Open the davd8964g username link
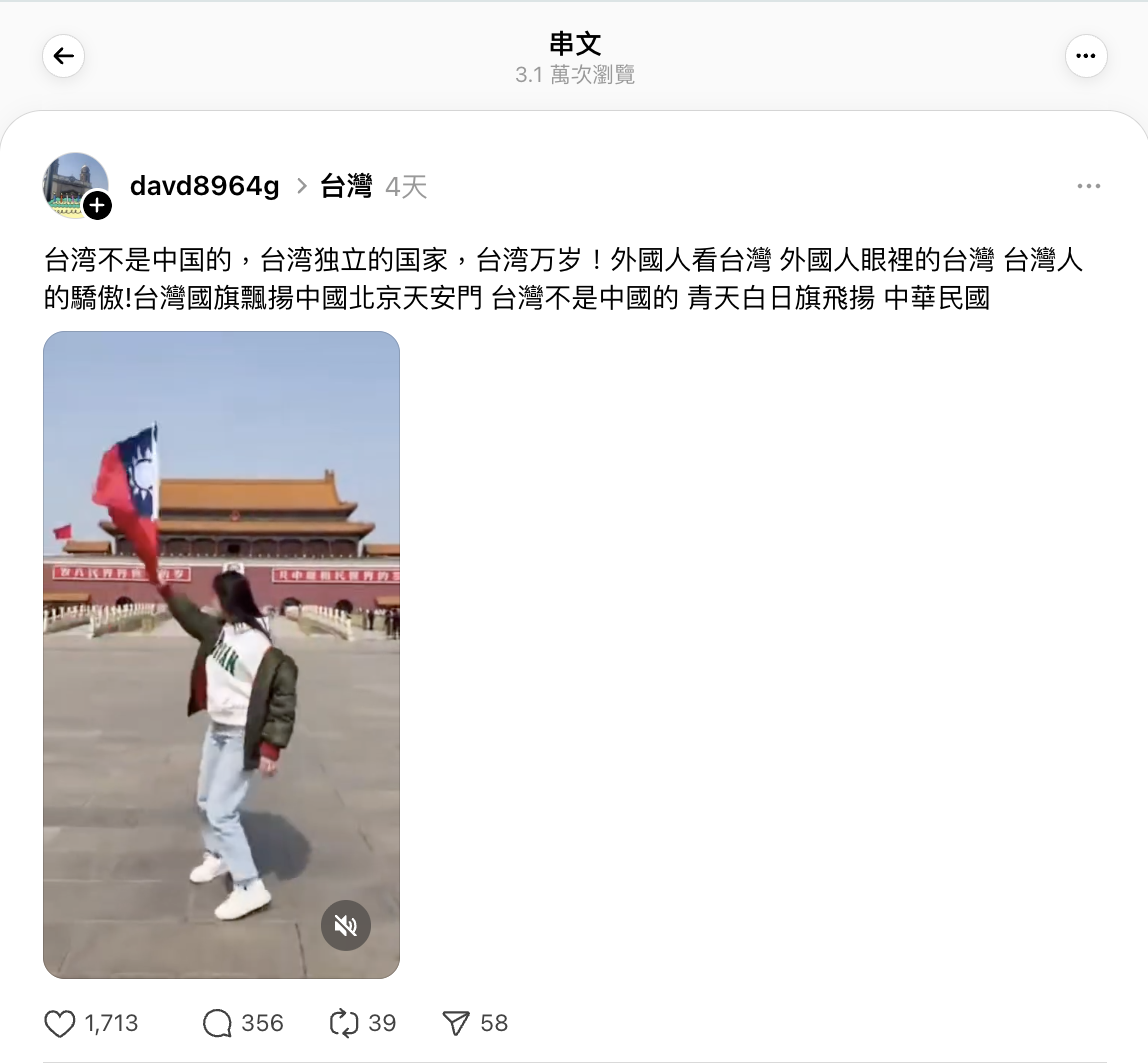The image size is (1148, 1064). pos(204,186)
